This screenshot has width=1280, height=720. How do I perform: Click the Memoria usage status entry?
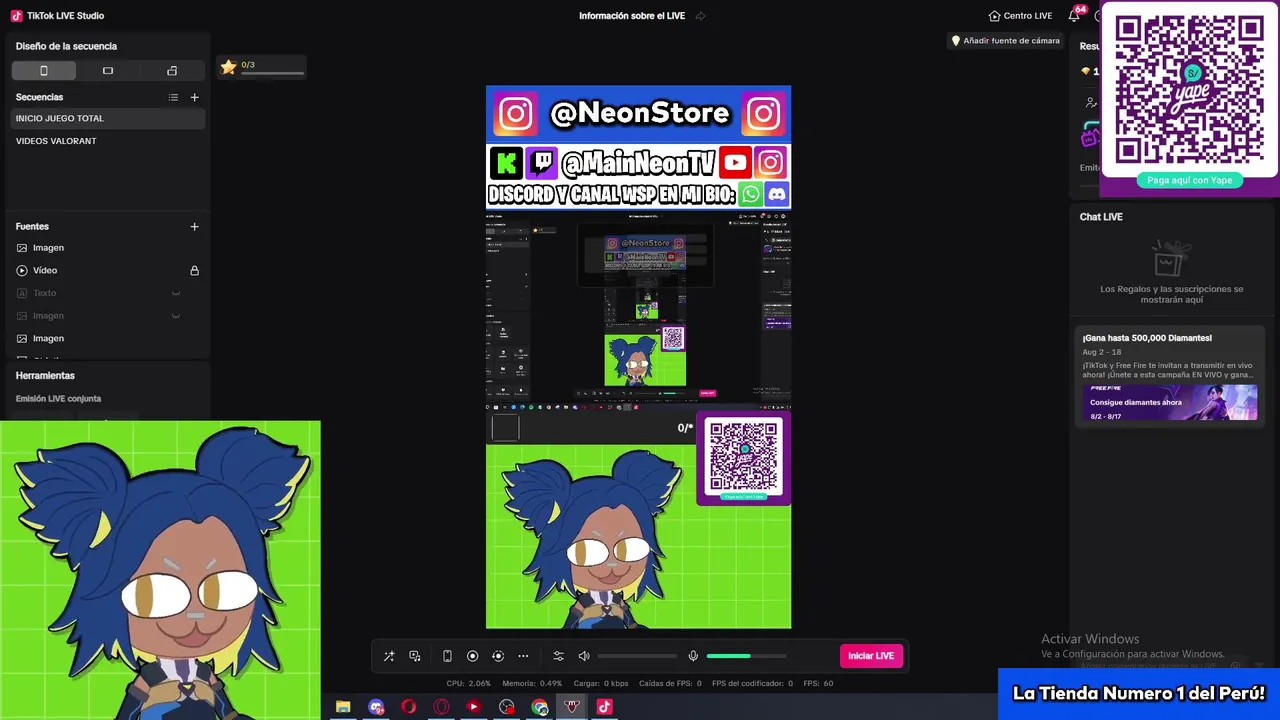pos(532,684)
